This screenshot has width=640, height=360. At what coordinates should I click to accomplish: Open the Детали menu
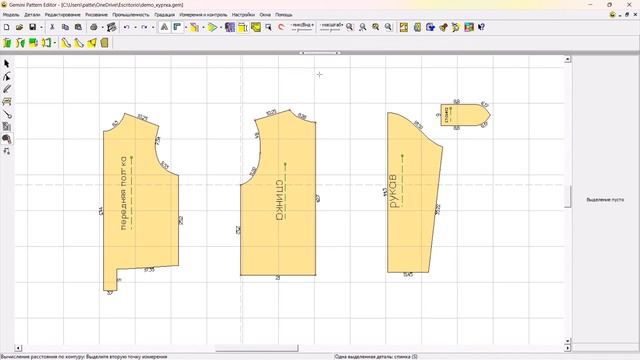[x=32, y=15]
